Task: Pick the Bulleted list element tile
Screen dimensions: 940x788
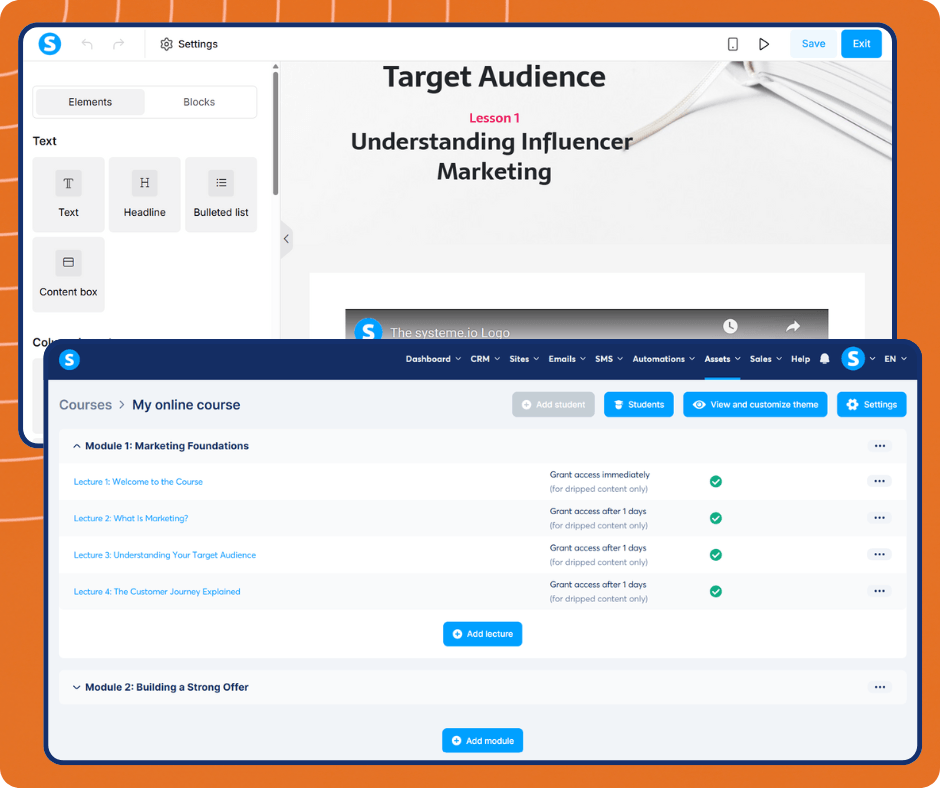Action: point(221,194)
